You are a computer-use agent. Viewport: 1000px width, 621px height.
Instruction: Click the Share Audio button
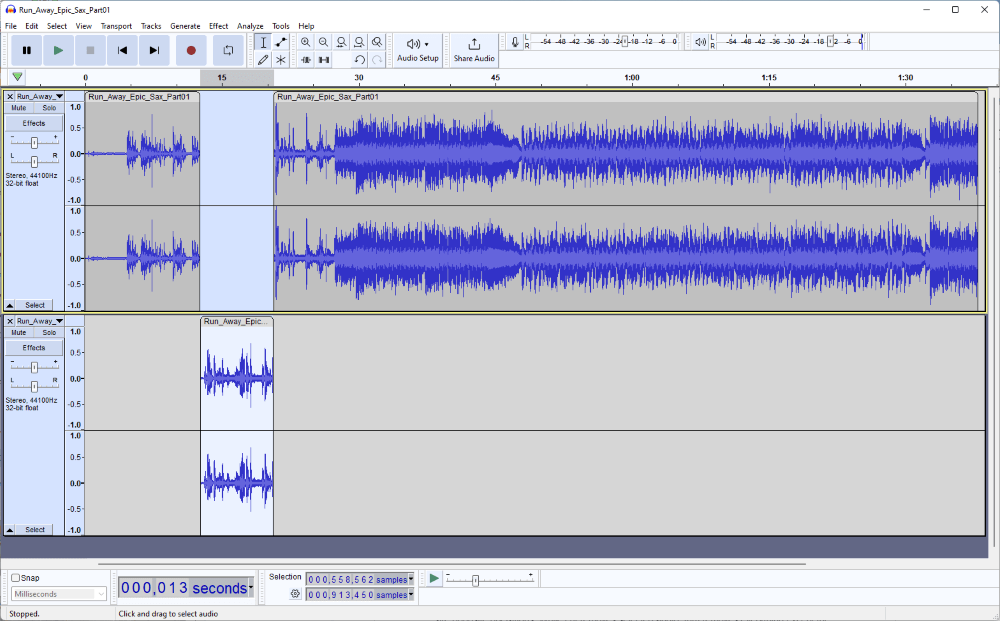point(474,50)
